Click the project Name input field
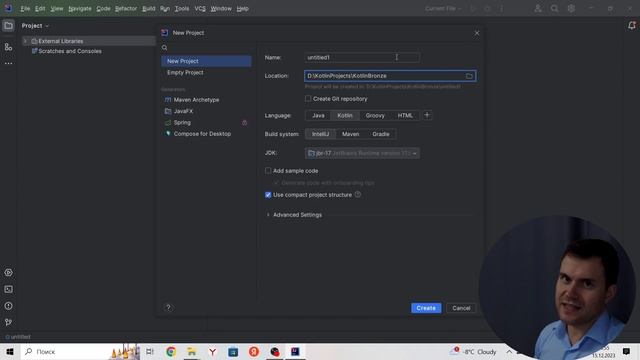640x360 pixels. tap(362, 58)
